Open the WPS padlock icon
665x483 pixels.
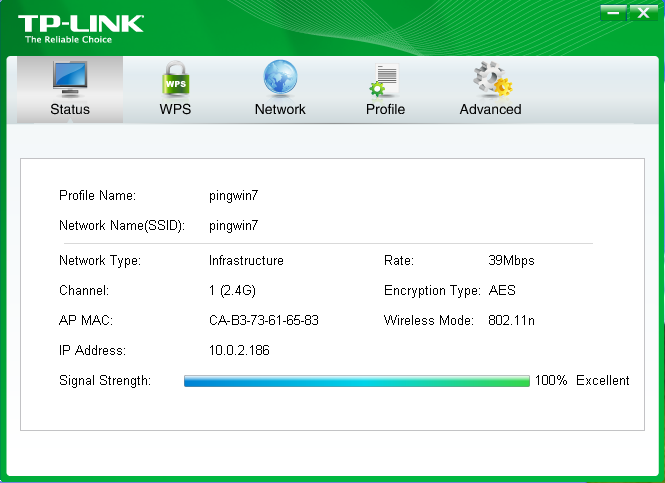point(175,79)
